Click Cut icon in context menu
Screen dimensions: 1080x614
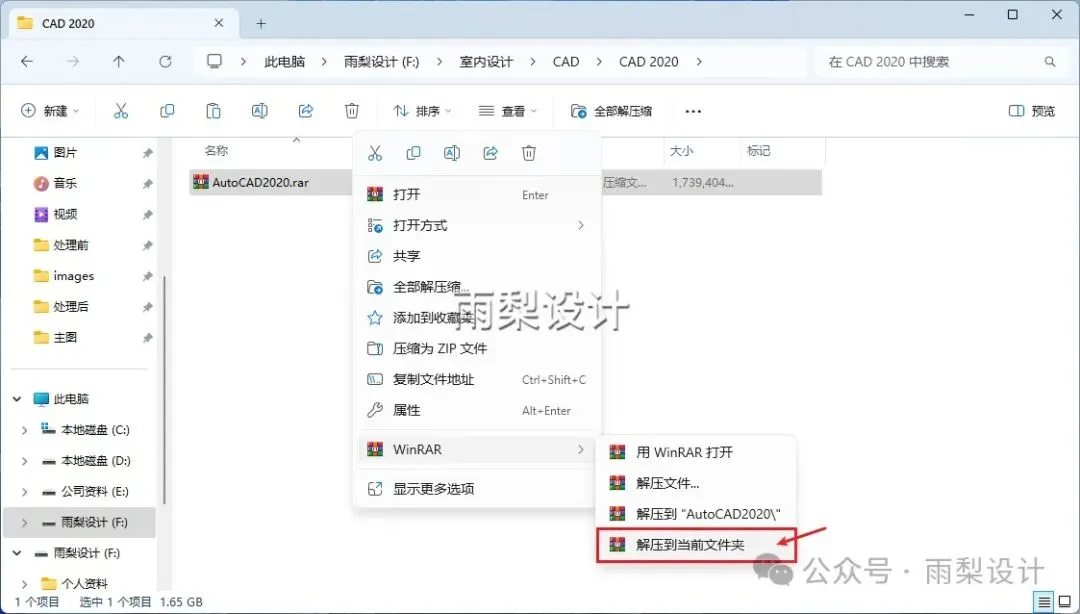pyautogui.click(x=375, y=153)
